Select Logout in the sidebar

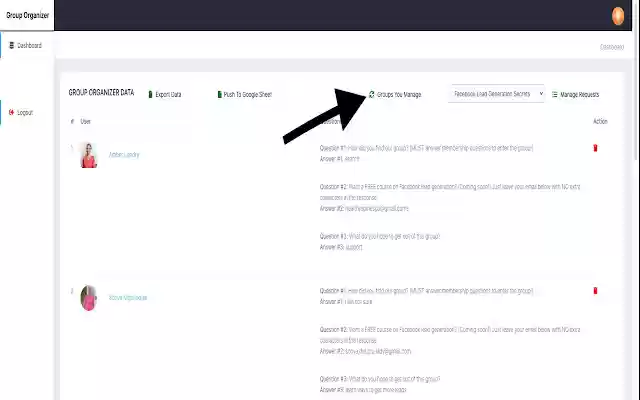tap(27, 112)
